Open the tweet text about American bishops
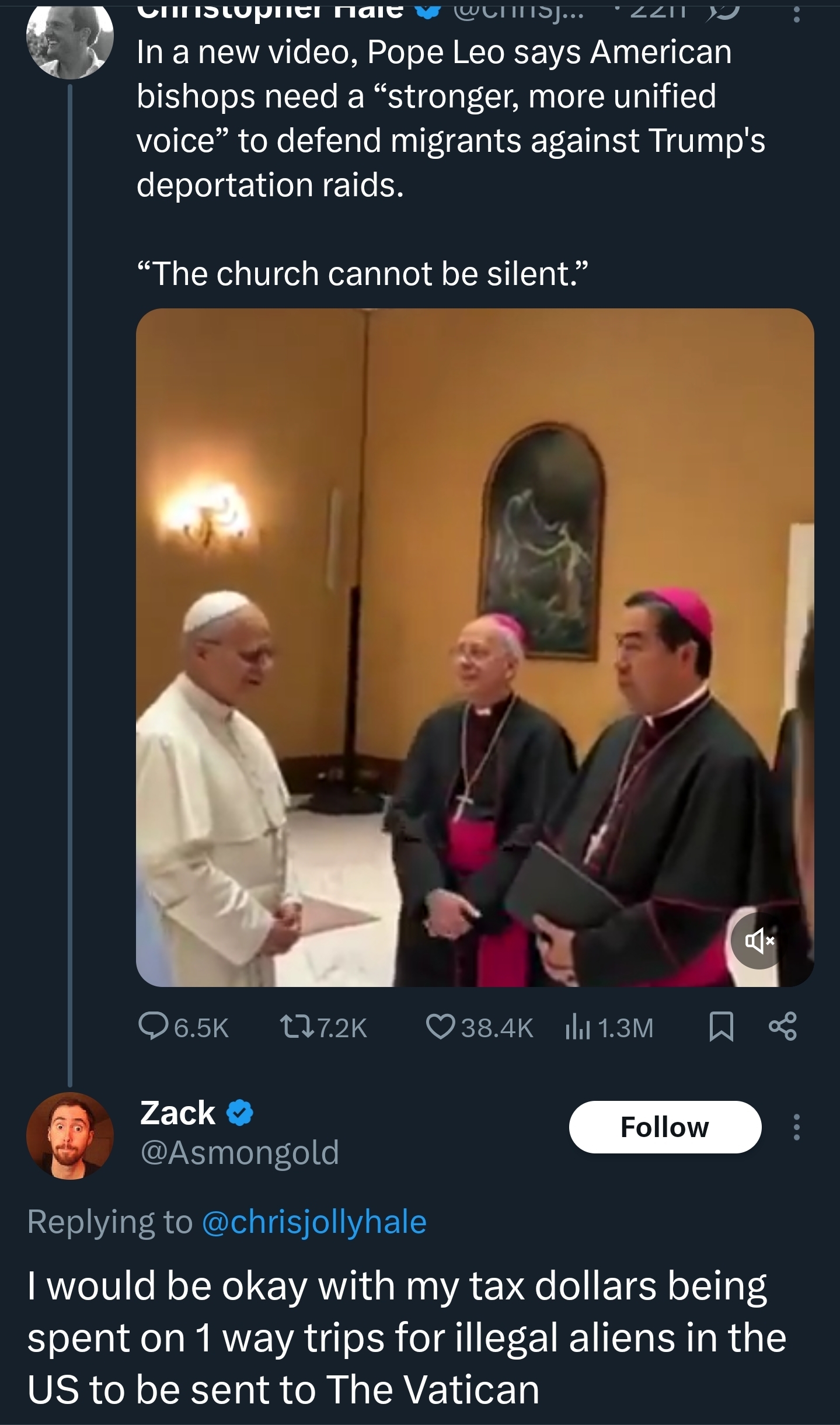 point(451,118)
